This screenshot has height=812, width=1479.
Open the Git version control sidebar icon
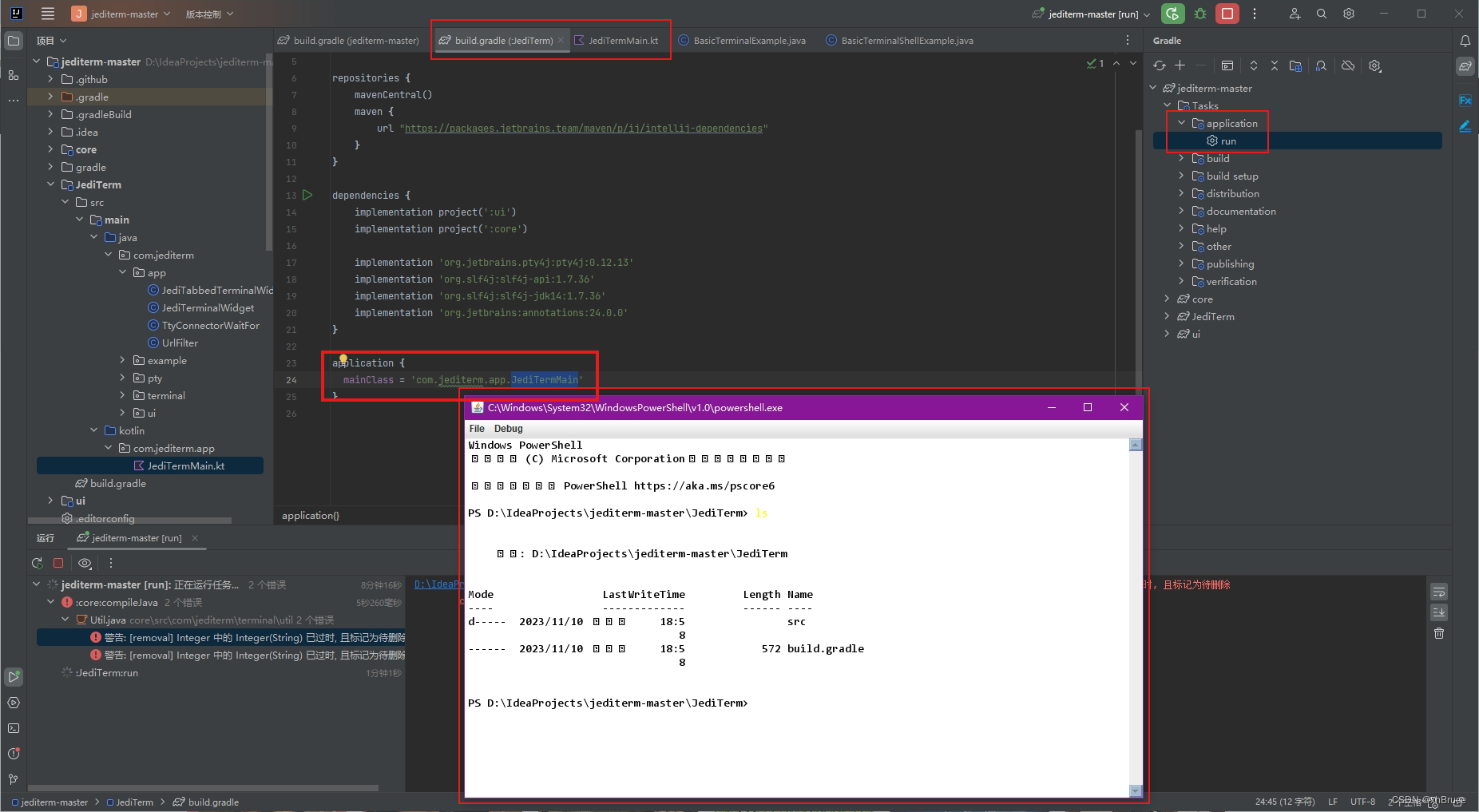[x=14, y=779]
